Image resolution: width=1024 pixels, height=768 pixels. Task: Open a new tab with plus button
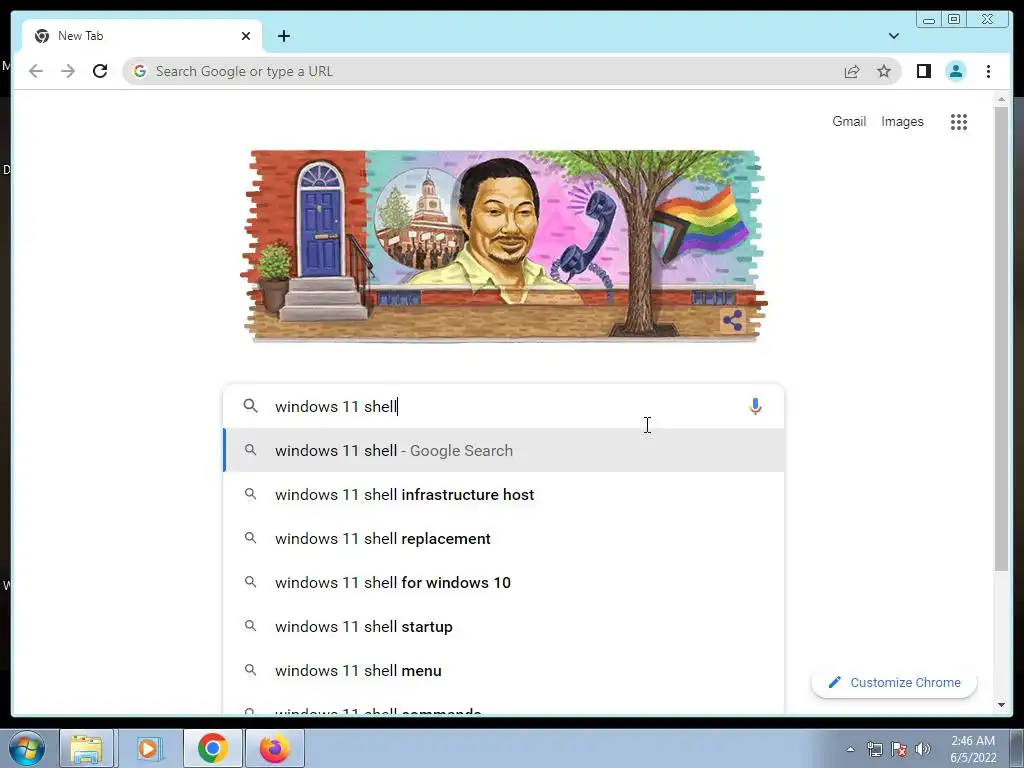click(x=283, y=36)
